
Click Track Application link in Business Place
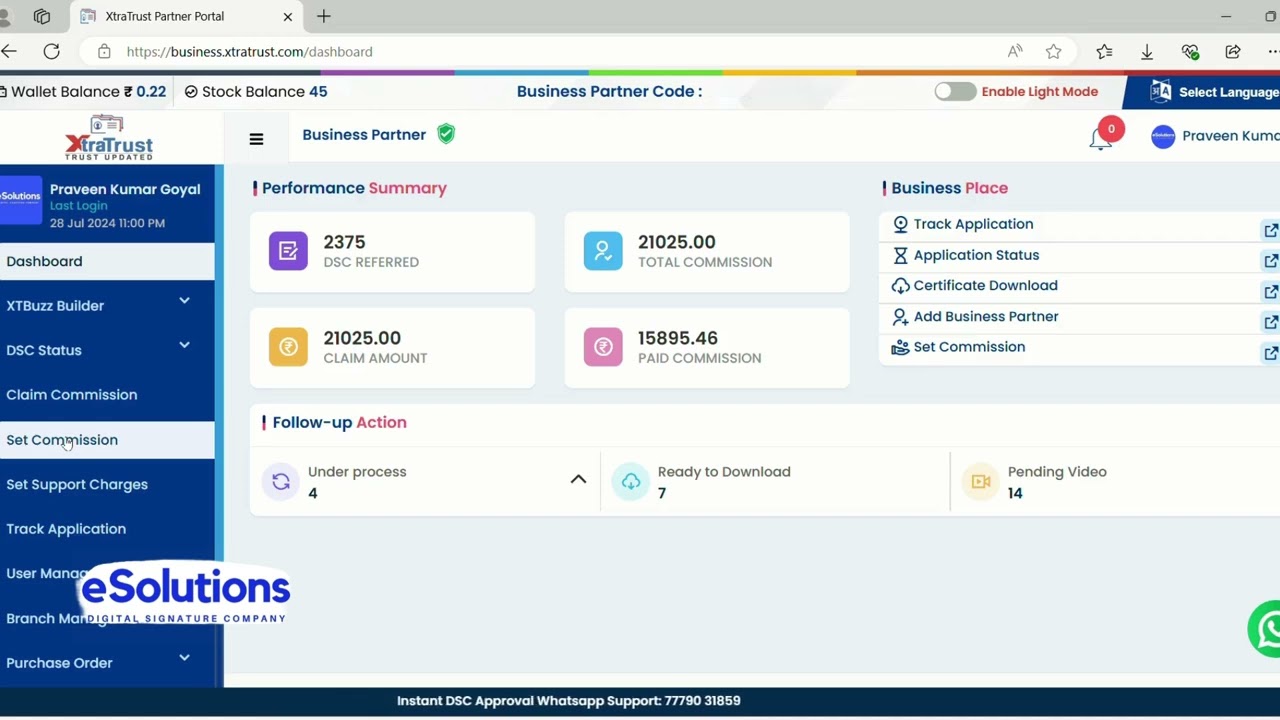coord(973,224)
